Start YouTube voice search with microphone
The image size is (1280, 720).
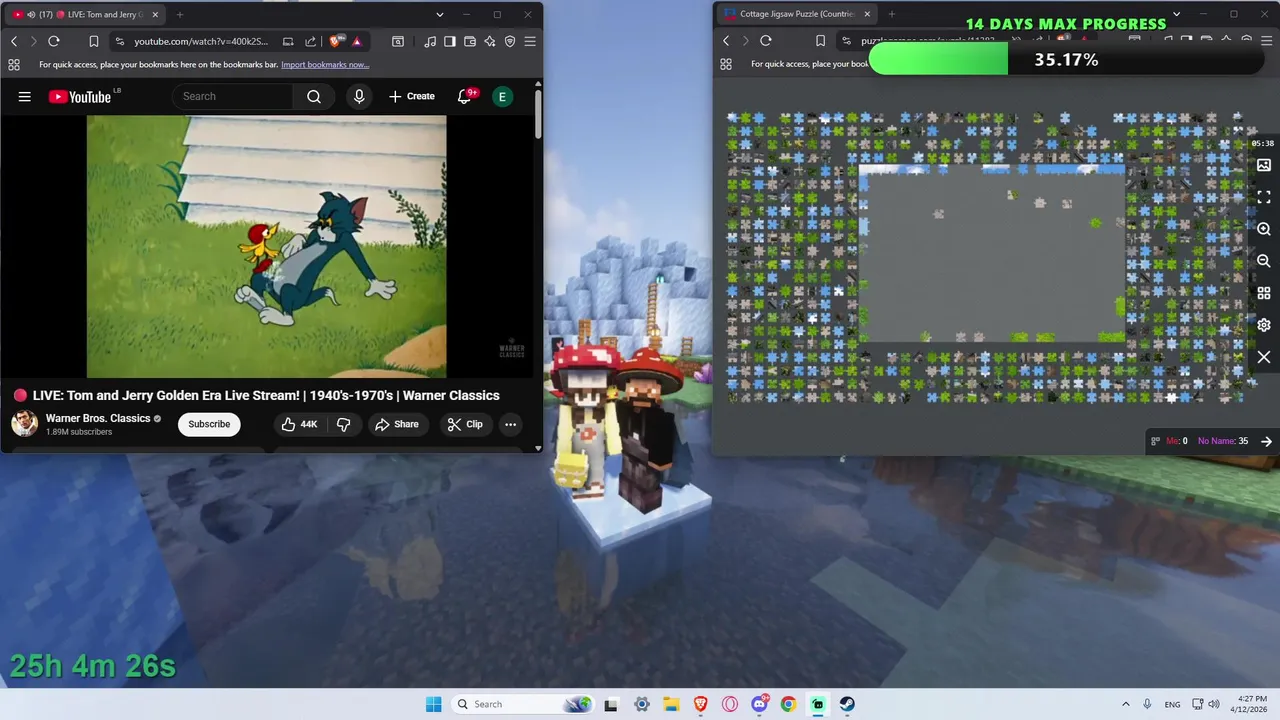[359, 97]
